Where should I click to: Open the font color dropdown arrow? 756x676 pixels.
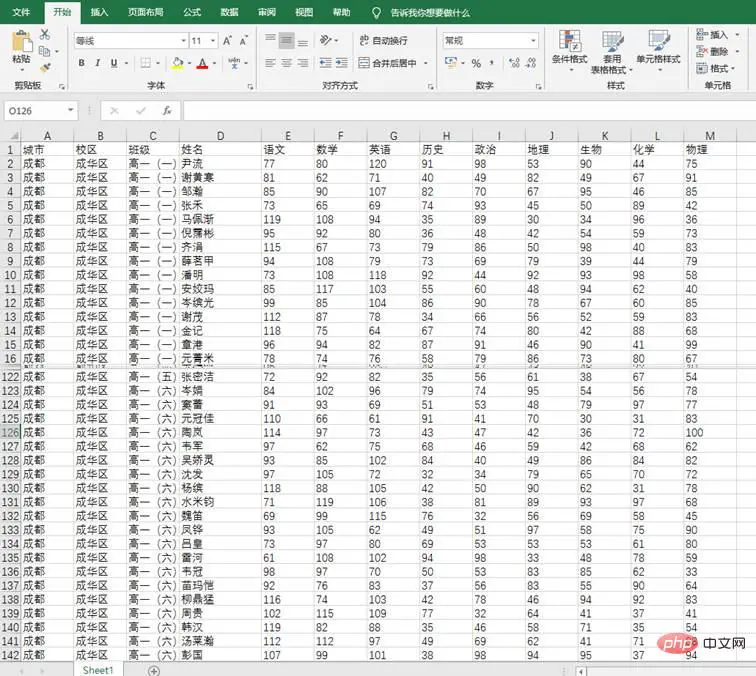[215, 63]
